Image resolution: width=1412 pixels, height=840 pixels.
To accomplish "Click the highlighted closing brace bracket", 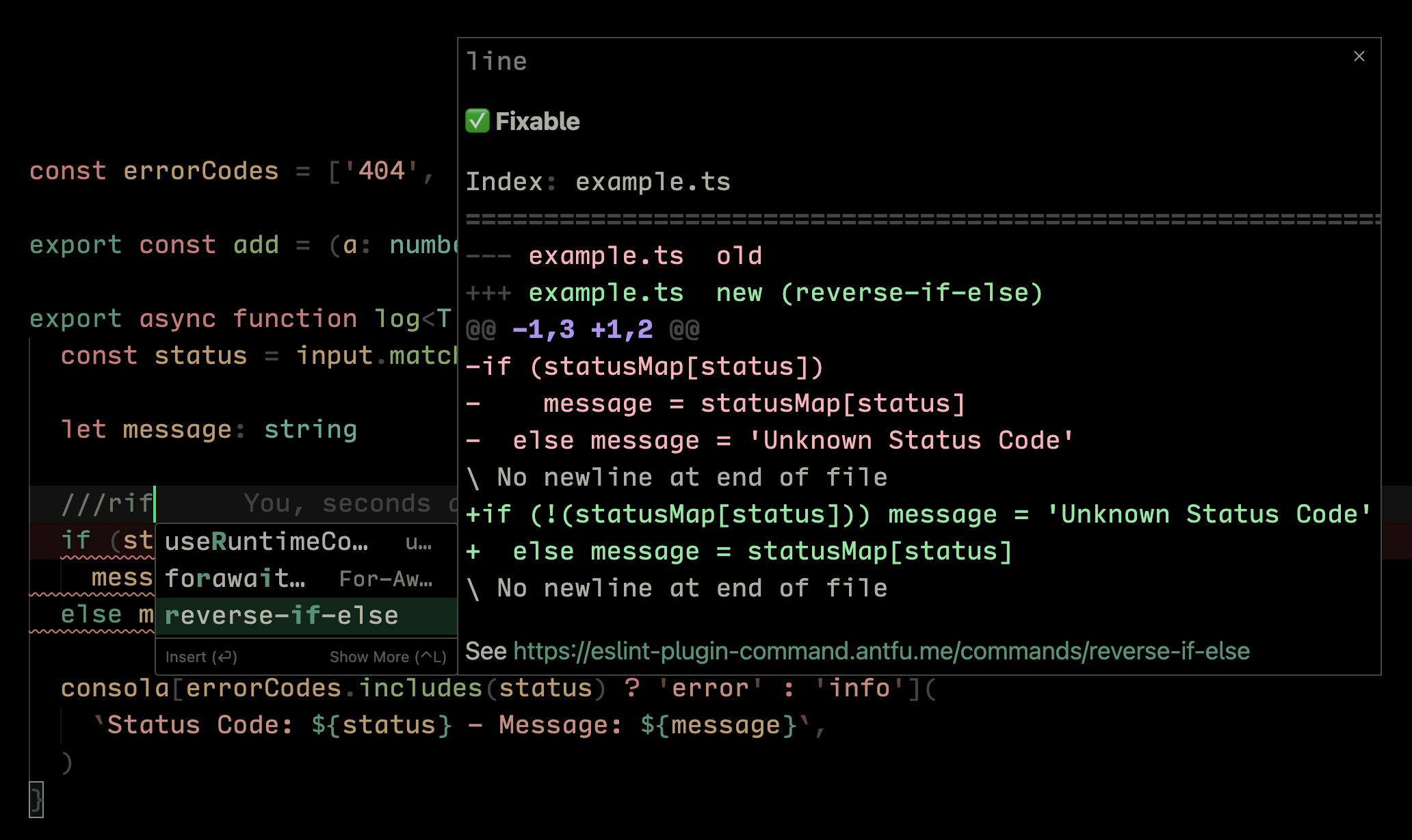I will (36, 799).
